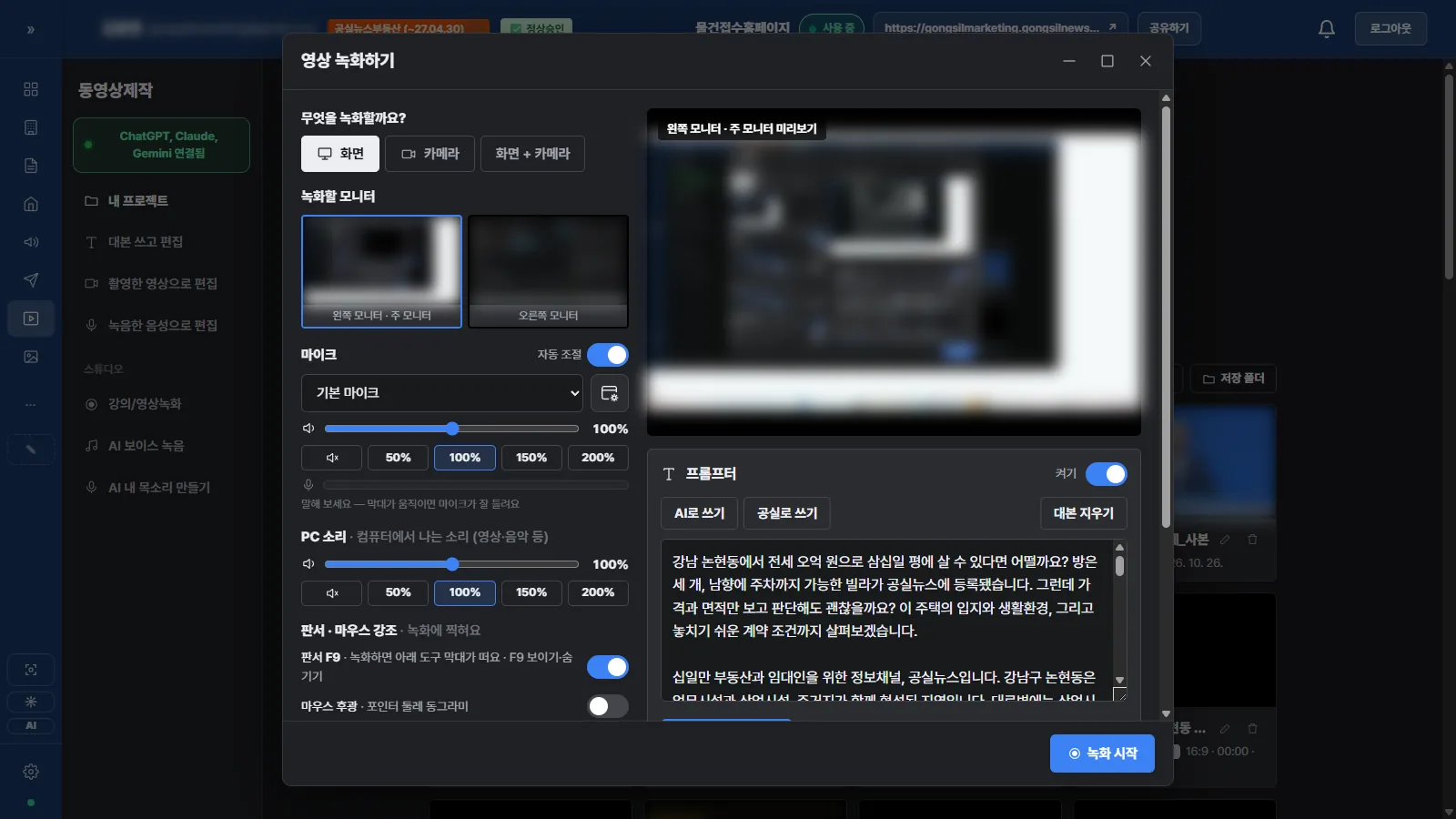Click the 공실로 쓰기 button
1456x819 pixels.
pyautogui.click(x=787, y=513)
